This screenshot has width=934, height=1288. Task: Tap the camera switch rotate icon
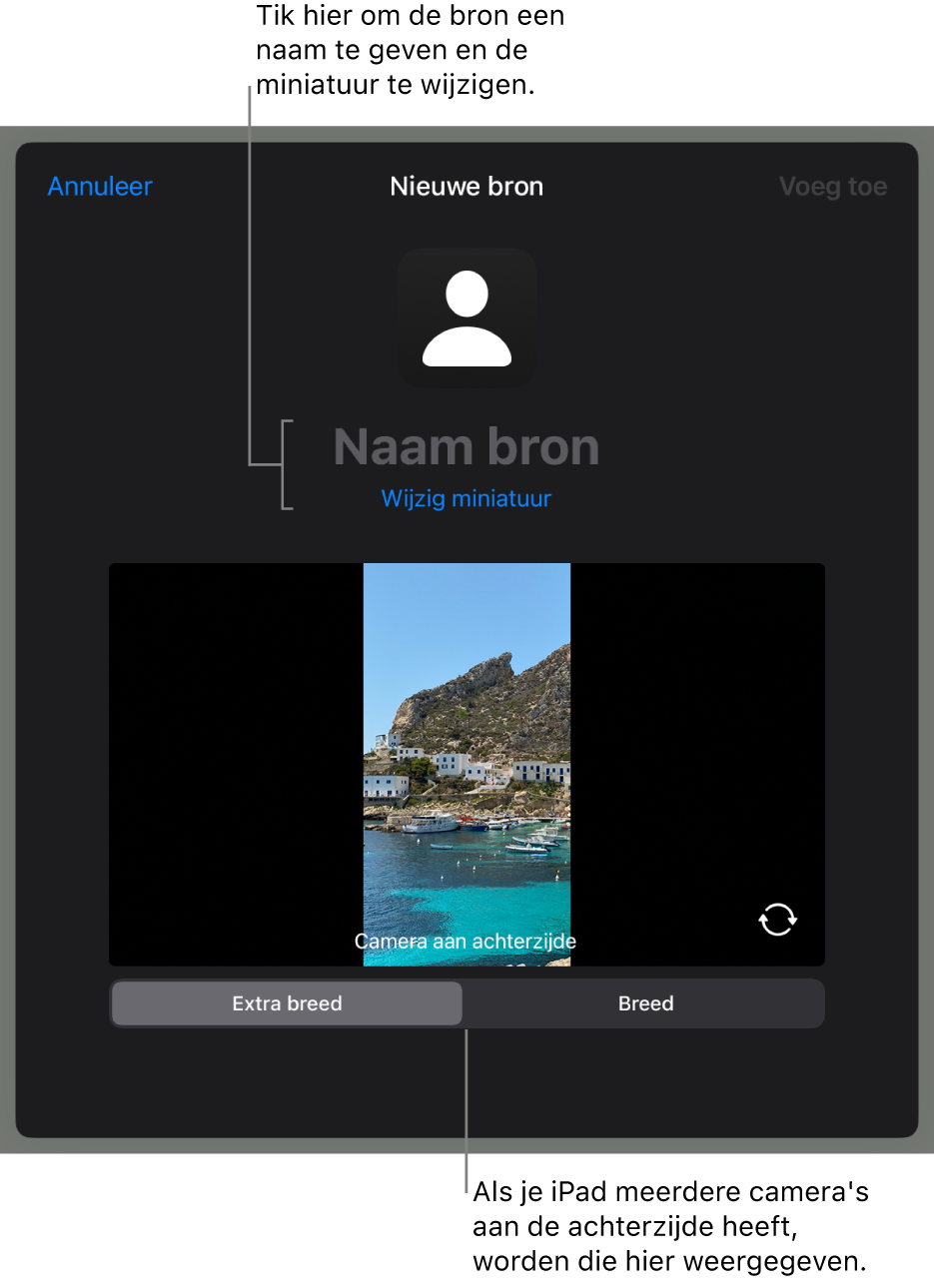pos(777,919)
